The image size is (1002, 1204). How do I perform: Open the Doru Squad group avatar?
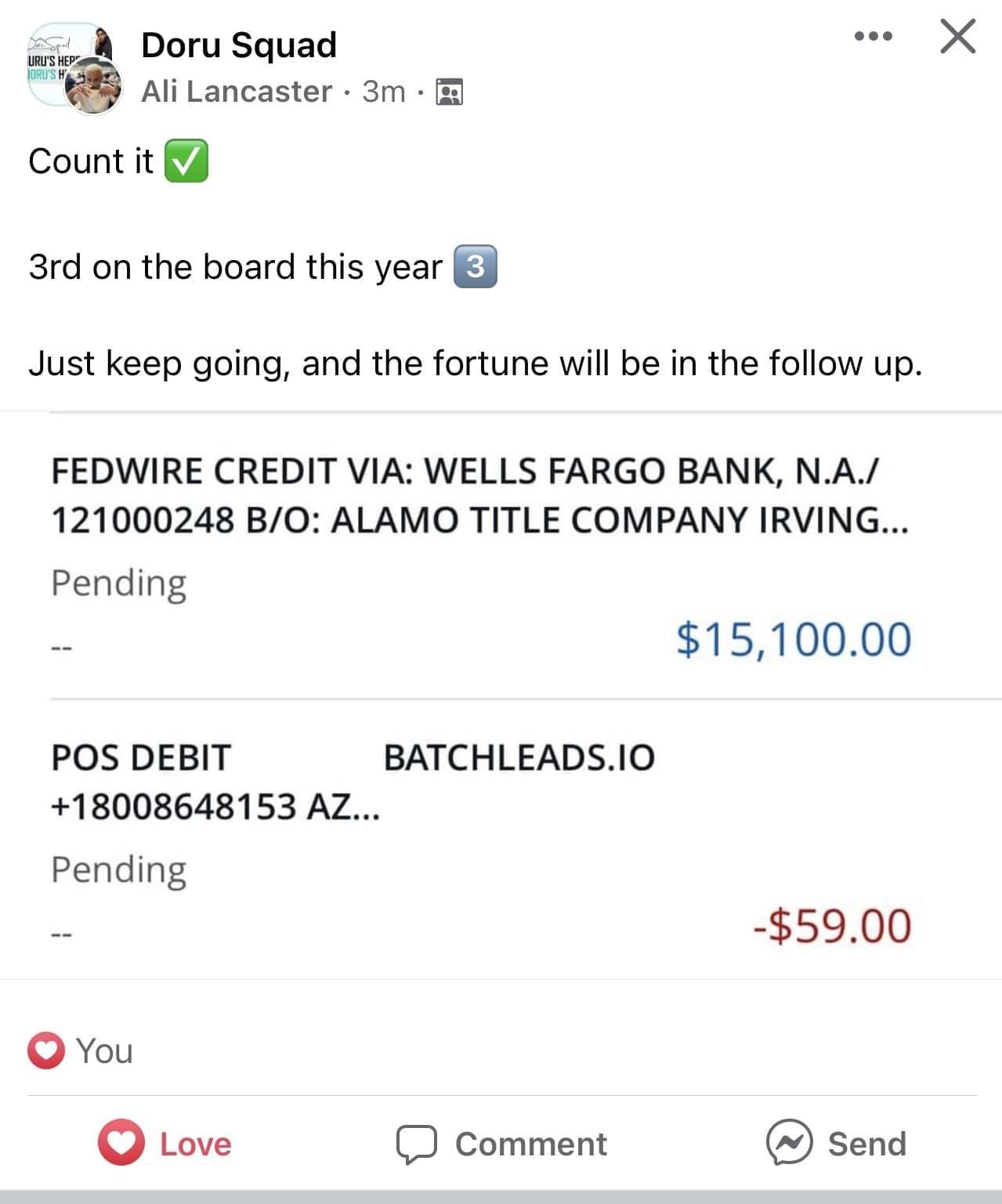pyautogui.click(x=63, y=59)
